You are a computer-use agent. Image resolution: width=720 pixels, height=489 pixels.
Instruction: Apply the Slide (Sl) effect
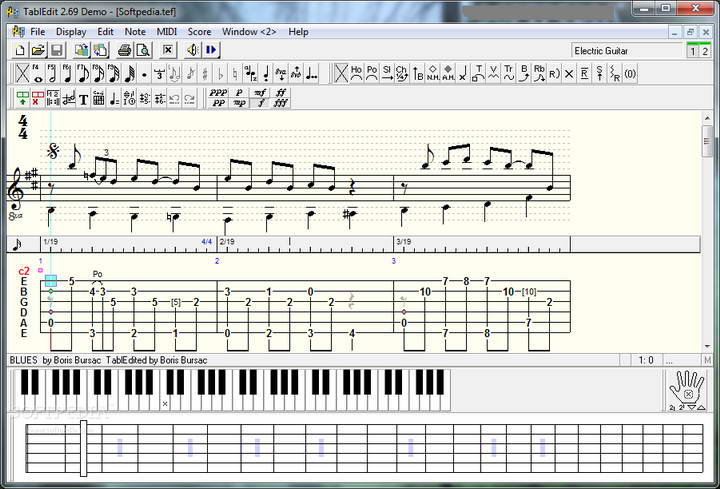(x=387, y=73)
